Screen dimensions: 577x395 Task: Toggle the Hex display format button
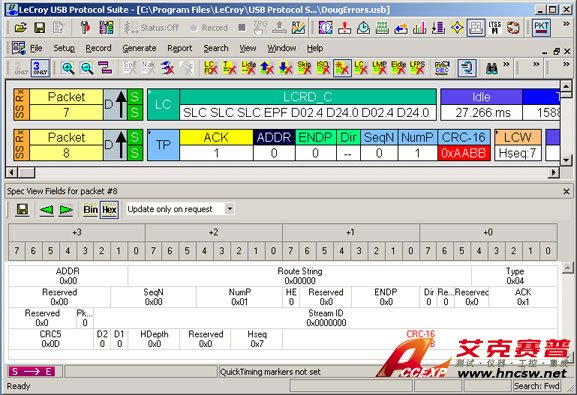[109, 210]
